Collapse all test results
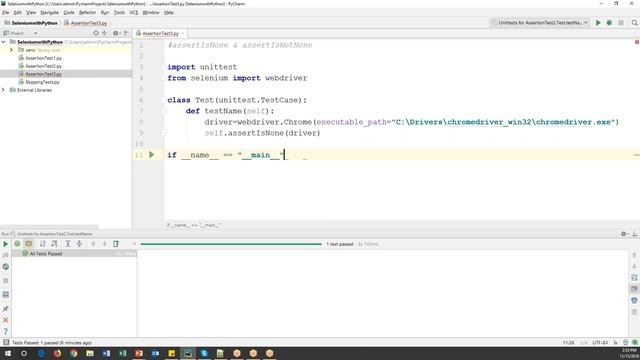Image resolution: width=640 pixels, height=360 pixels. (x=79, y=244)
